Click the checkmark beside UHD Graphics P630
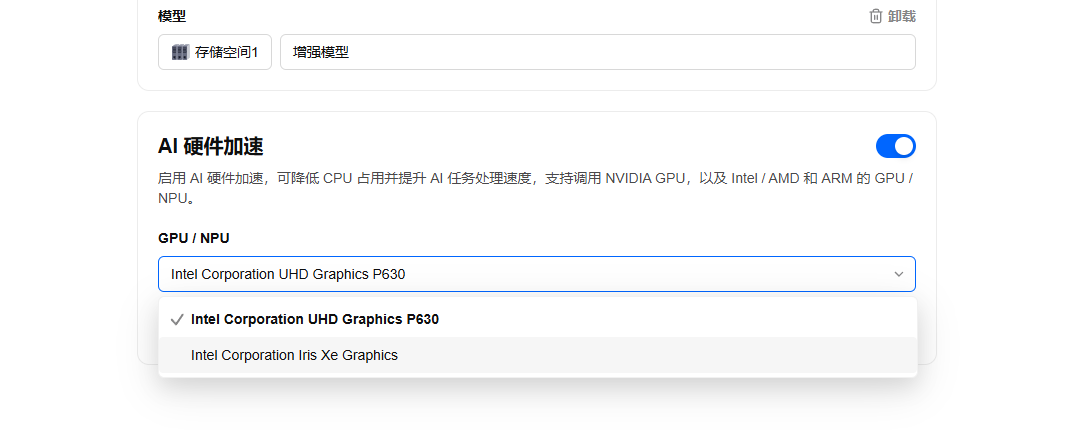 [x=177, y=319]
